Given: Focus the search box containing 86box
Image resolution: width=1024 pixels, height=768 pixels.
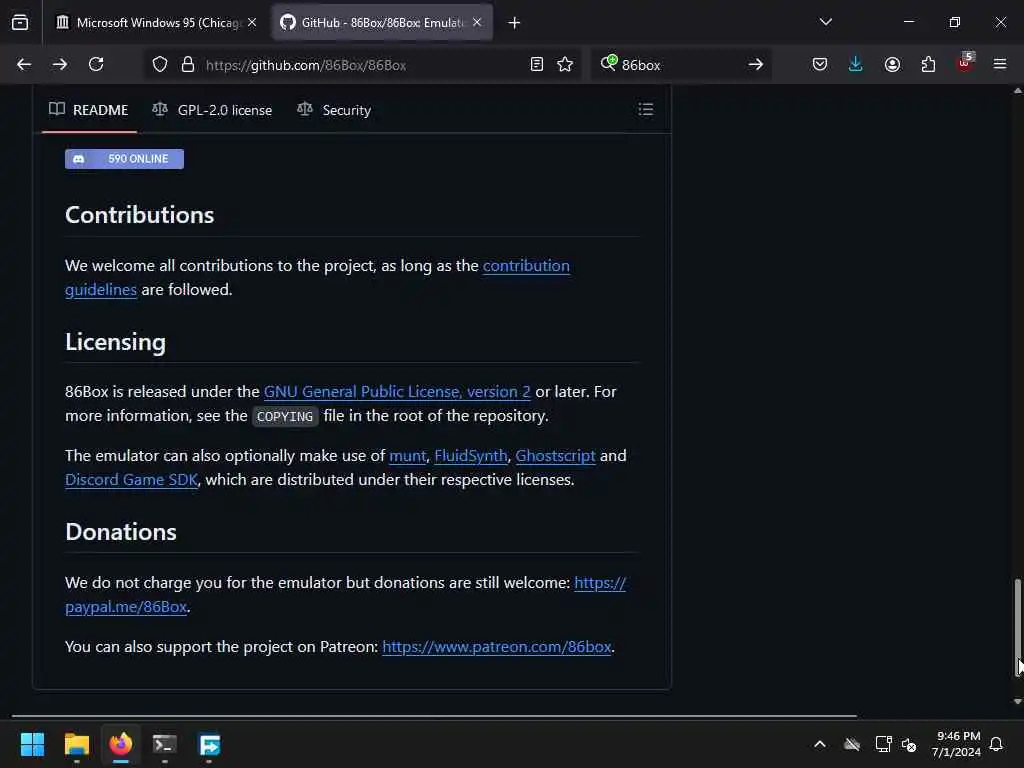Looking at the screenshot, I should [x=679, y=65].
